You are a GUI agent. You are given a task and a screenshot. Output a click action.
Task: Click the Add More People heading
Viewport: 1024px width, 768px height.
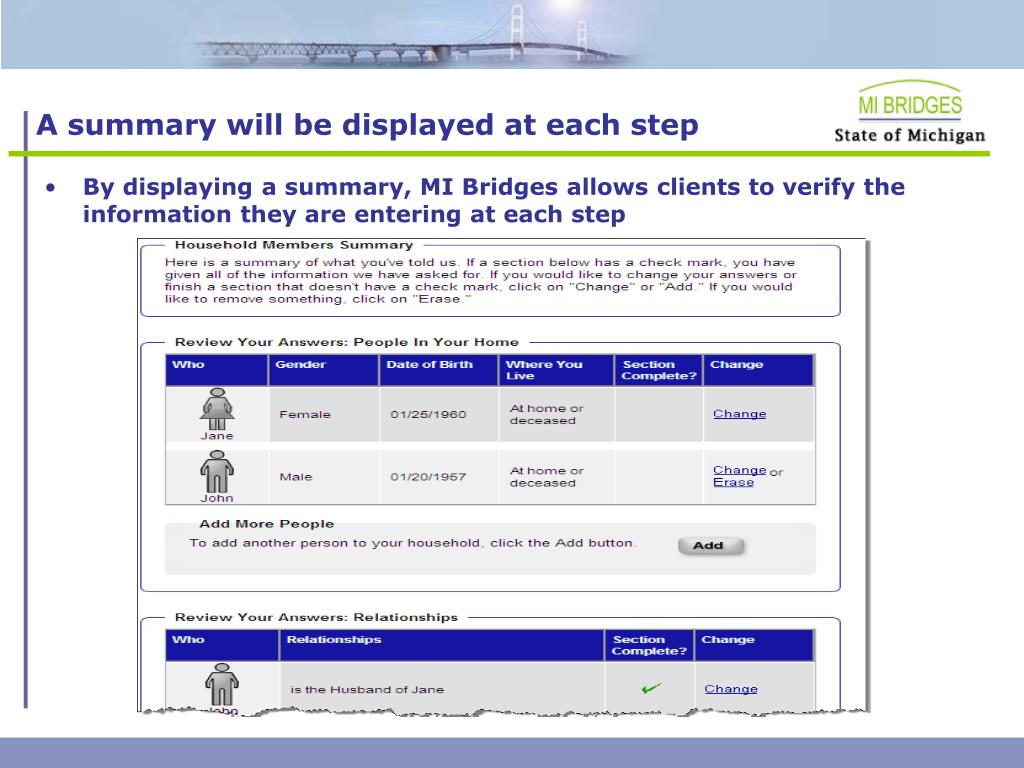click(x=266, y=524)
